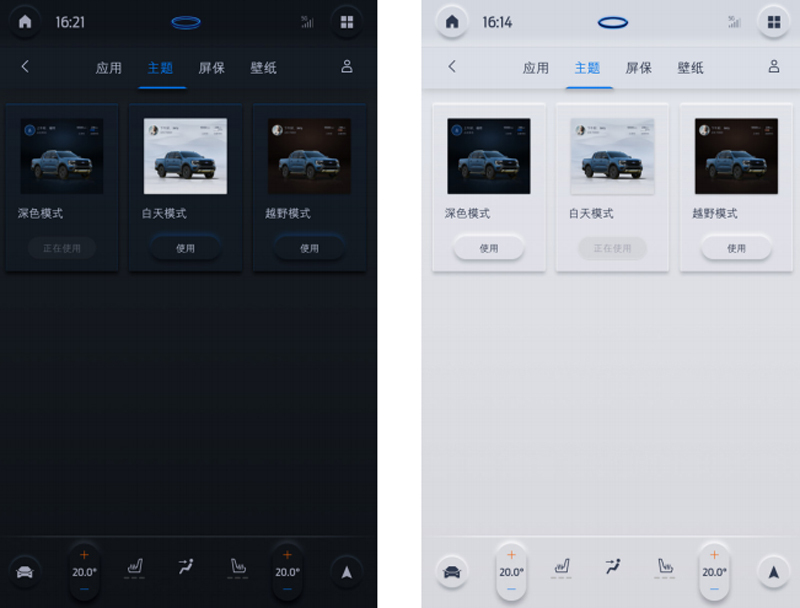The width and height of the screenshot is (800, 608).
Task: Go back using arrow on the light screen
Action: point(452,67)
